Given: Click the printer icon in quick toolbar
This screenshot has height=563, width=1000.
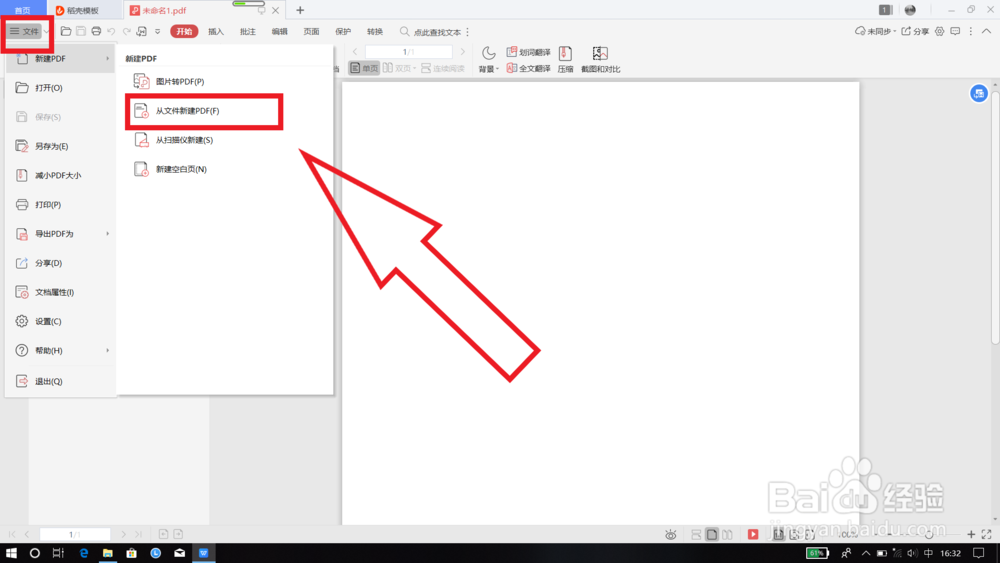Looking at the screenshot, I should 96,31.
